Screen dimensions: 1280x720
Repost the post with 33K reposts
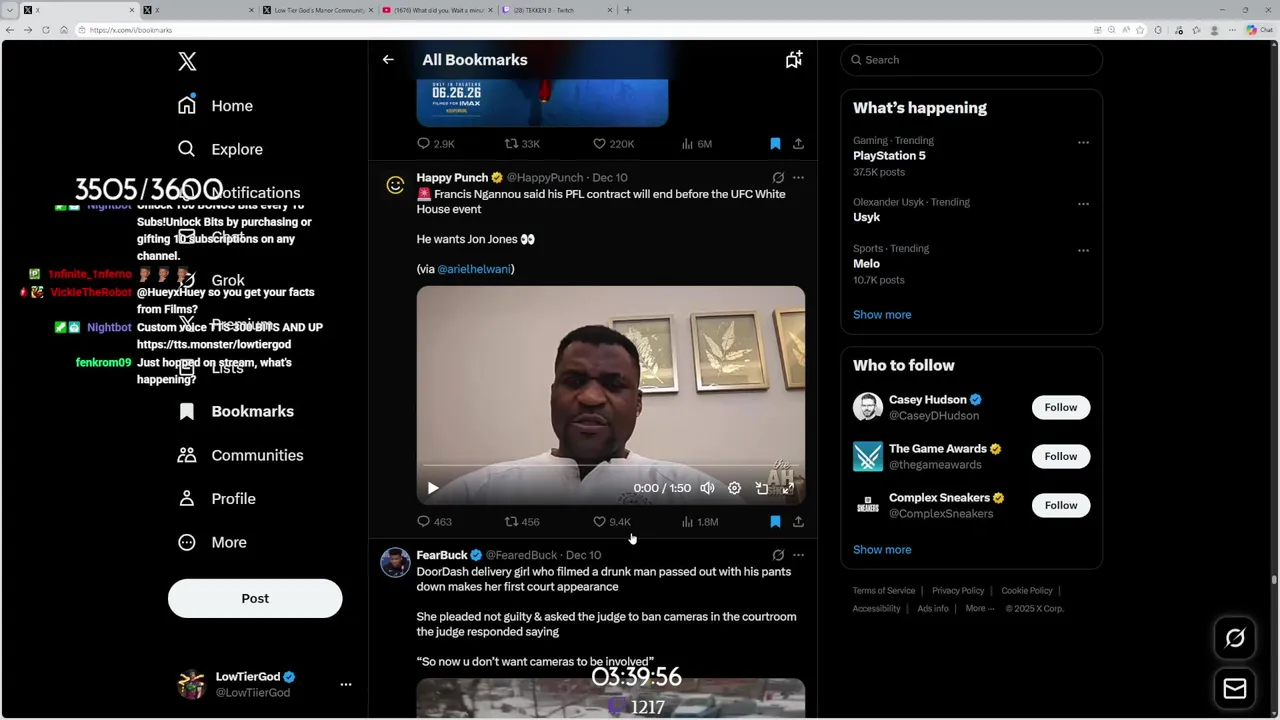(522, 144)
